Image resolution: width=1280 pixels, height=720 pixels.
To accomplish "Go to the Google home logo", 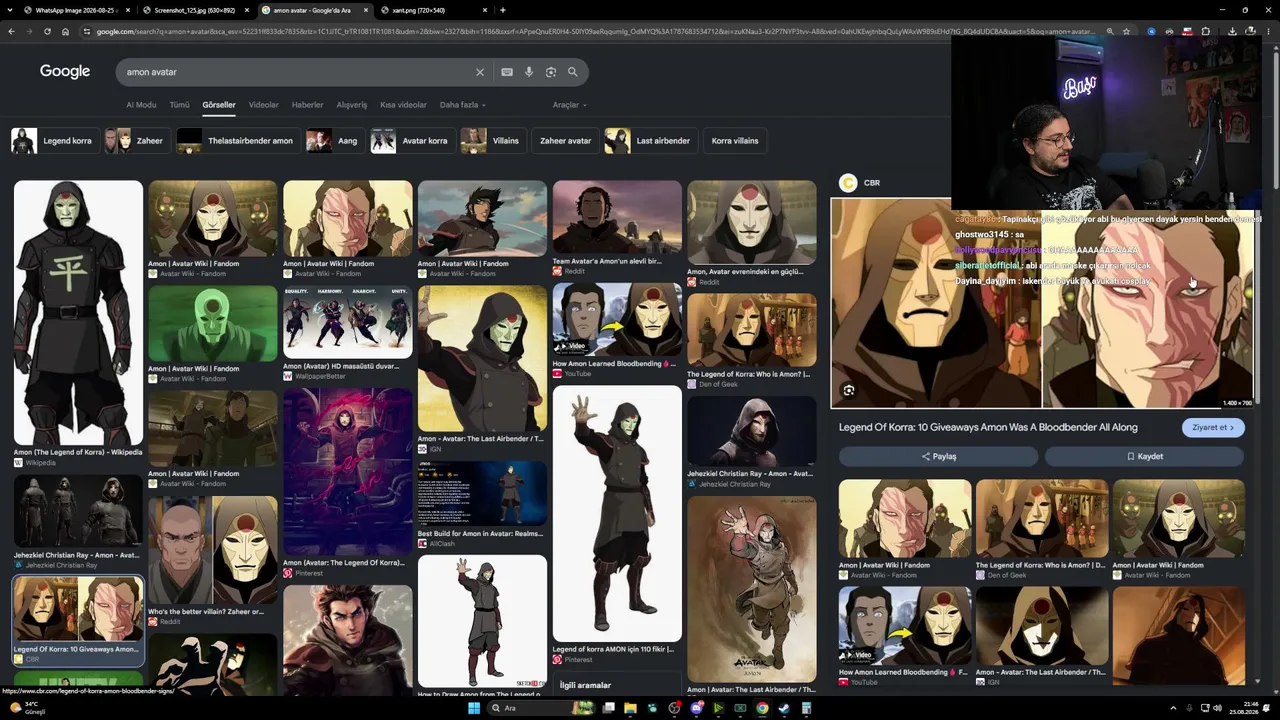I will [x=65, y=72].
